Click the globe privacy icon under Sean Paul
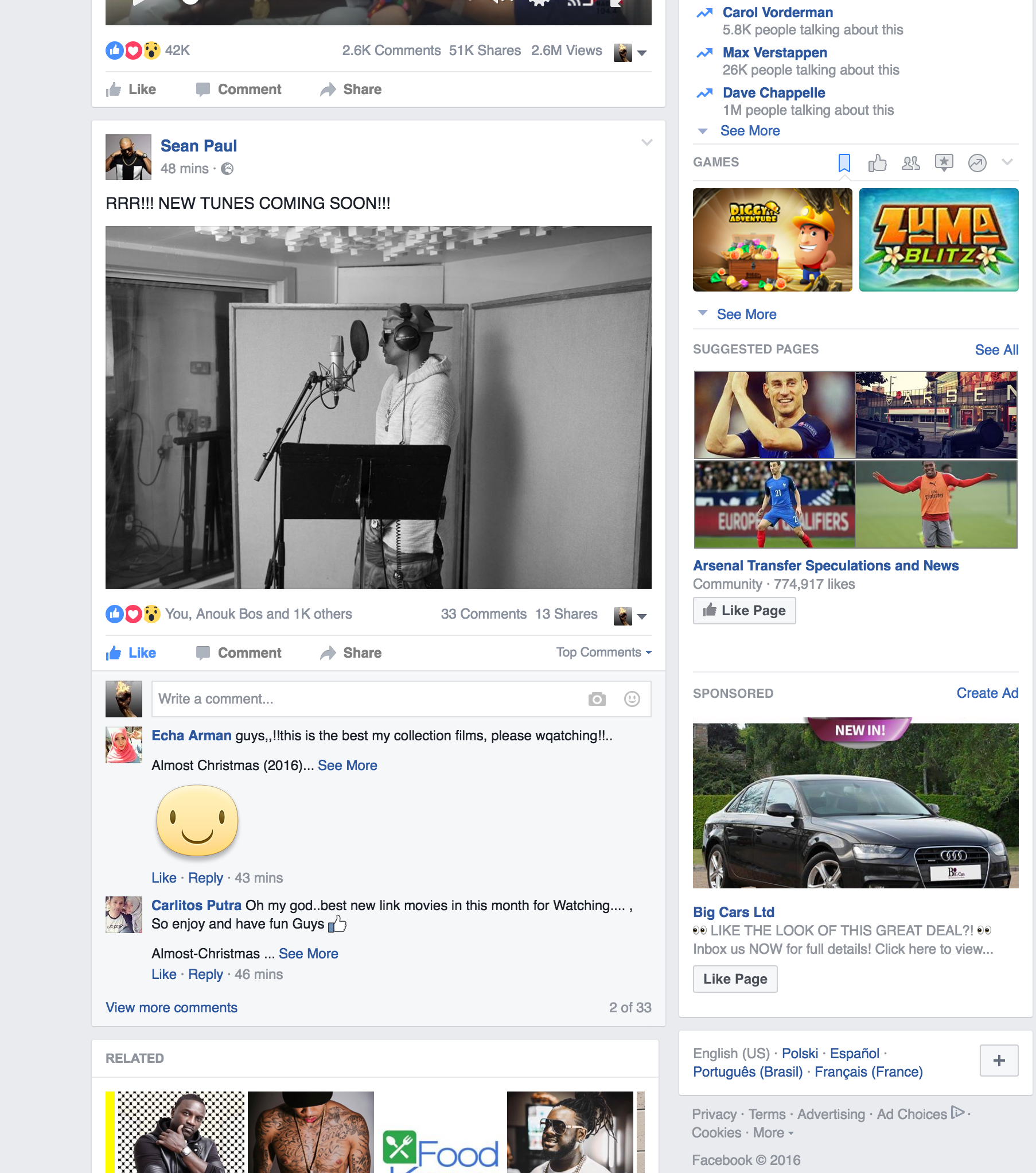Viewport: 1036px width, 1173px height. (x=227, y=169)
